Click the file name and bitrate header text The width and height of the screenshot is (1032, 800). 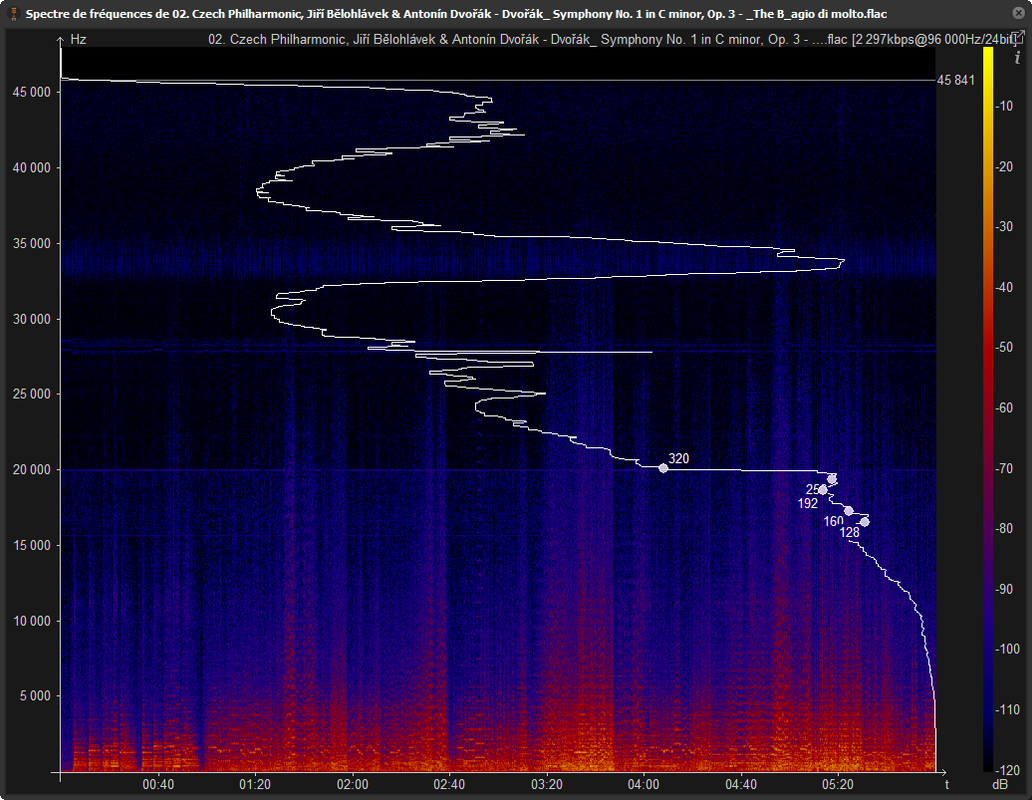pos(611,39)
